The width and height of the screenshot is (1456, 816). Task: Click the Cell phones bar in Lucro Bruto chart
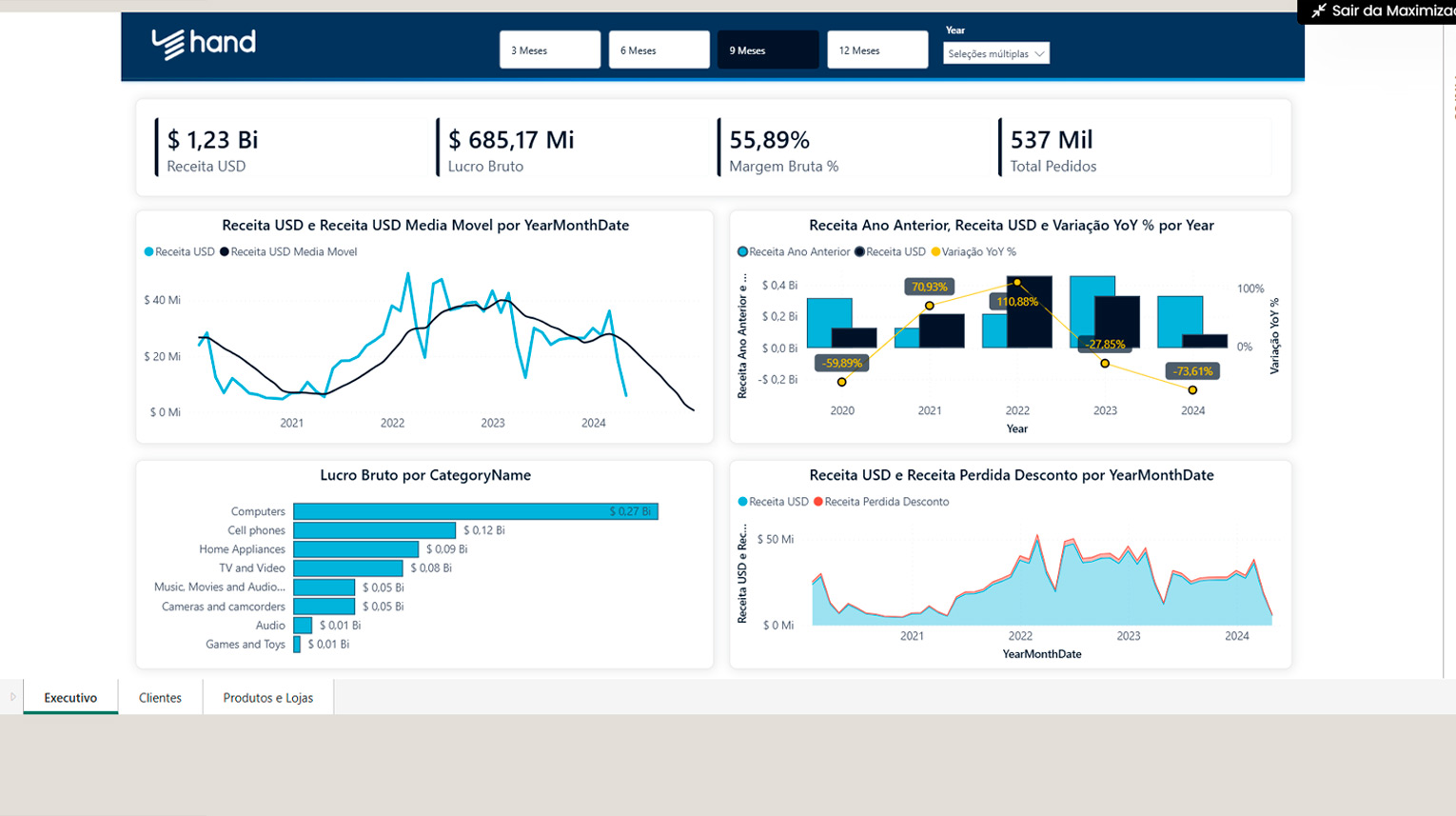pyautogui.click(x=374, y=530)
